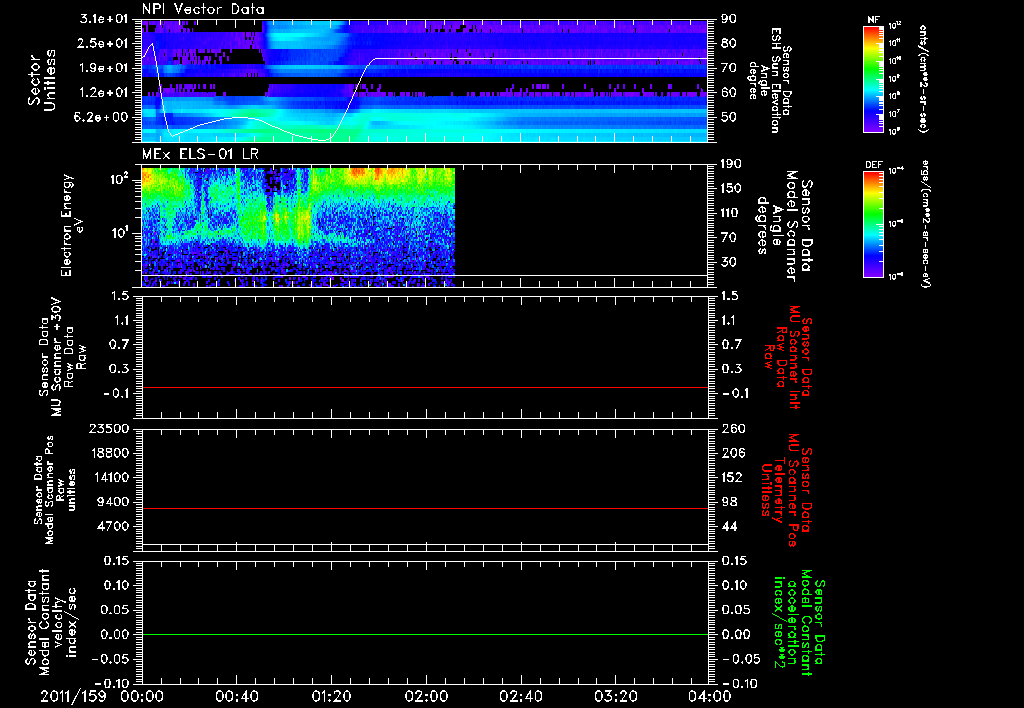Click the 23500 scanner position tick
This screenshot has height=708, width=1024.
(x=108, y=428)
